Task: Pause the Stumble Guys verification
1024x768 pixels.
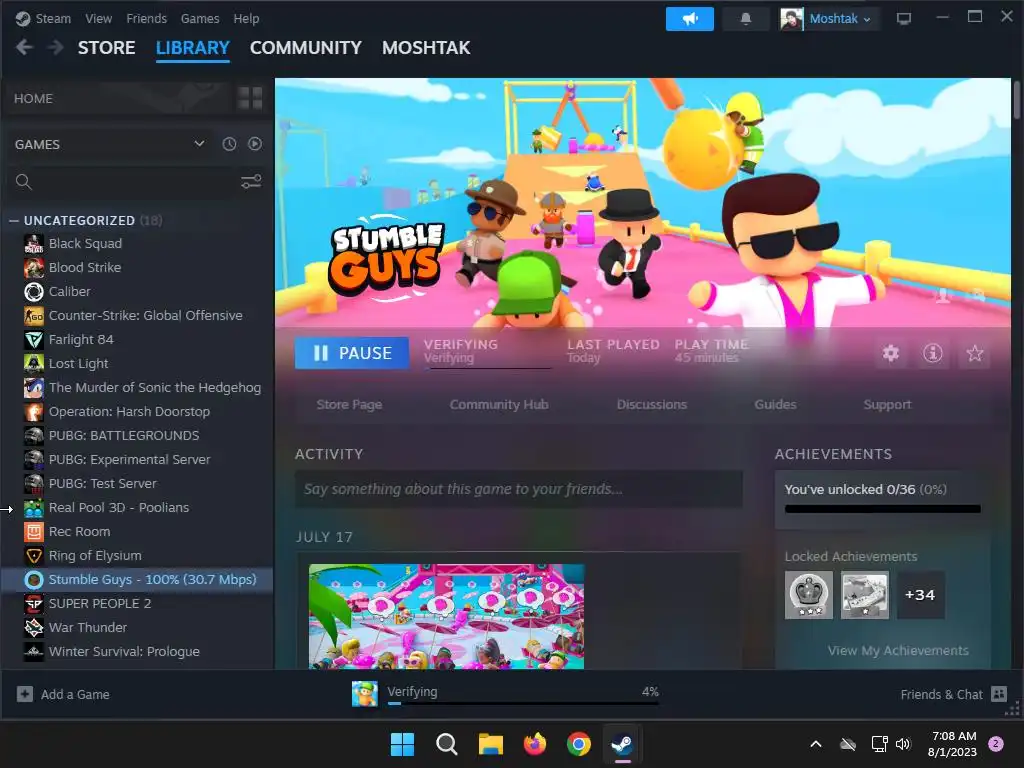Action: [352, 353]
